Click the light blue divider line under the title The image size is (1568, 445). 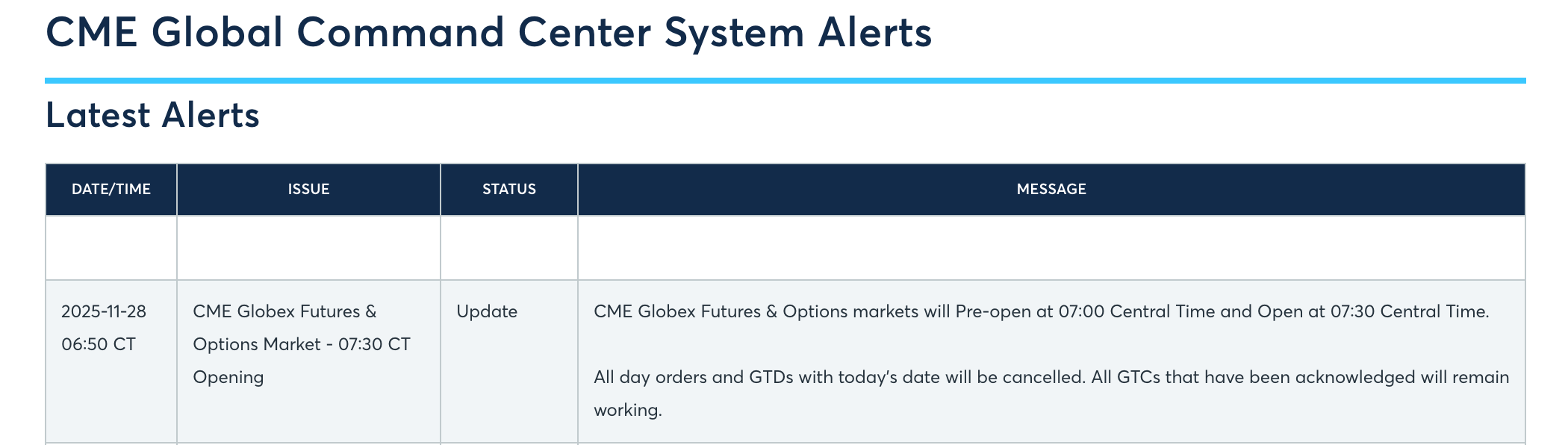[x=785, y=81]
